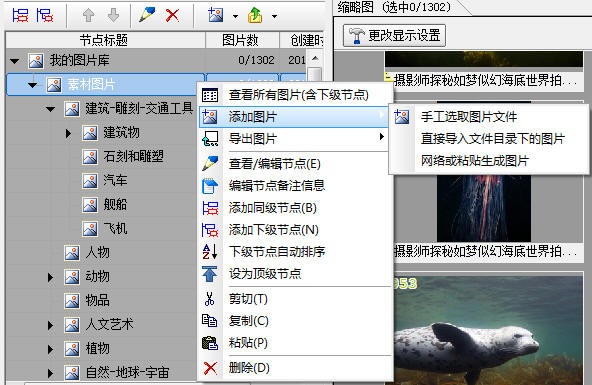Select 手工选取图片文件 in the submenu
This screenshot has height=385, width=592.
(469, 117)
